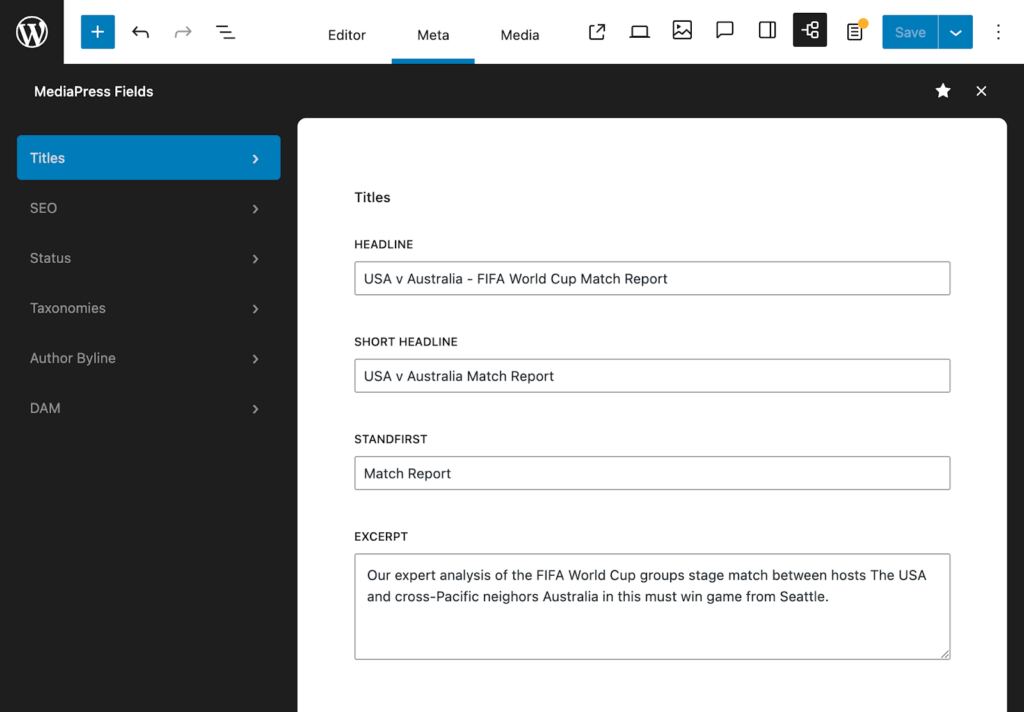Open the comments icon in the toolbar
The height and width of the screenshot is (712, 1024).
724,31
